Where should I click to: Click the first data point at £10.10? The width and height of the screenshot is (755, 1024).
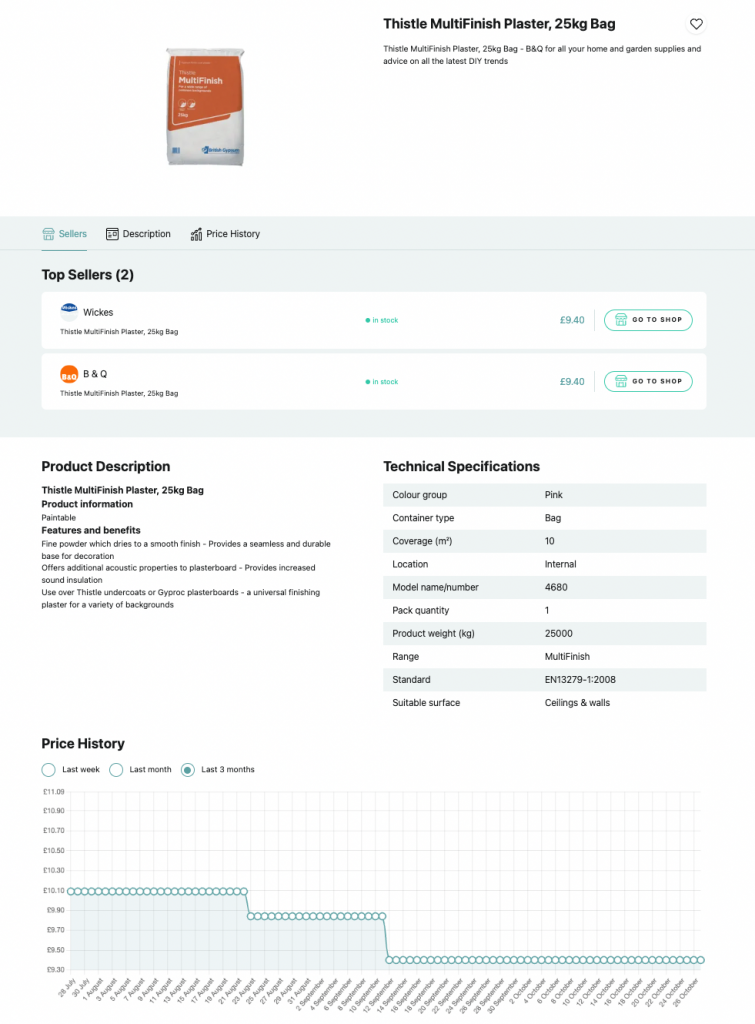(x=71, y=891)
